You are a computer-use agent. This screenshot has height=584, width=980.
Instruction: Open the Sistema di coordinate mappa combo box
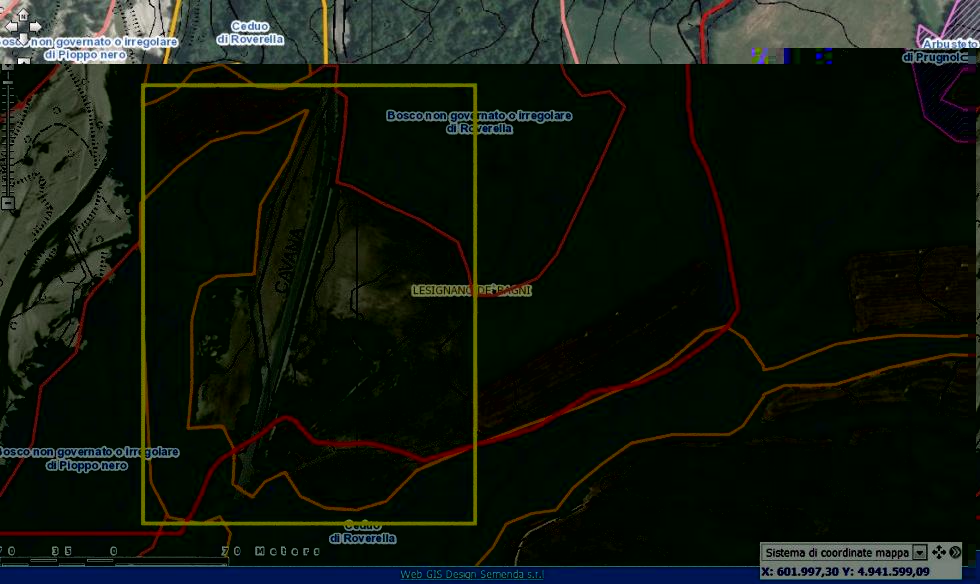(x=836, y=552)
